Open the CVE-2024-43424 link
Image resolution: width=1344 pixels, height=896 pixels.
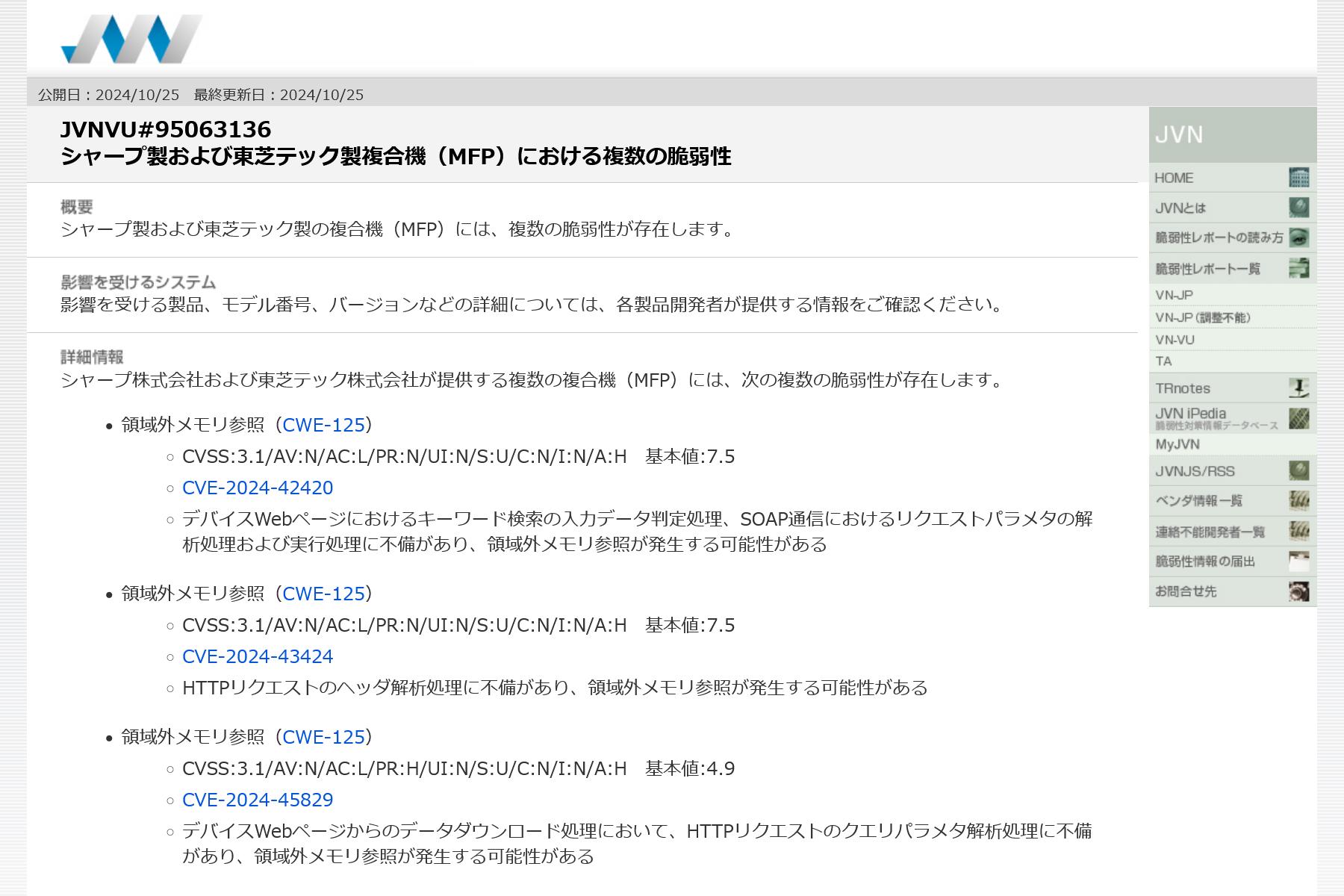pyautogui.click(x=258, y=656)
